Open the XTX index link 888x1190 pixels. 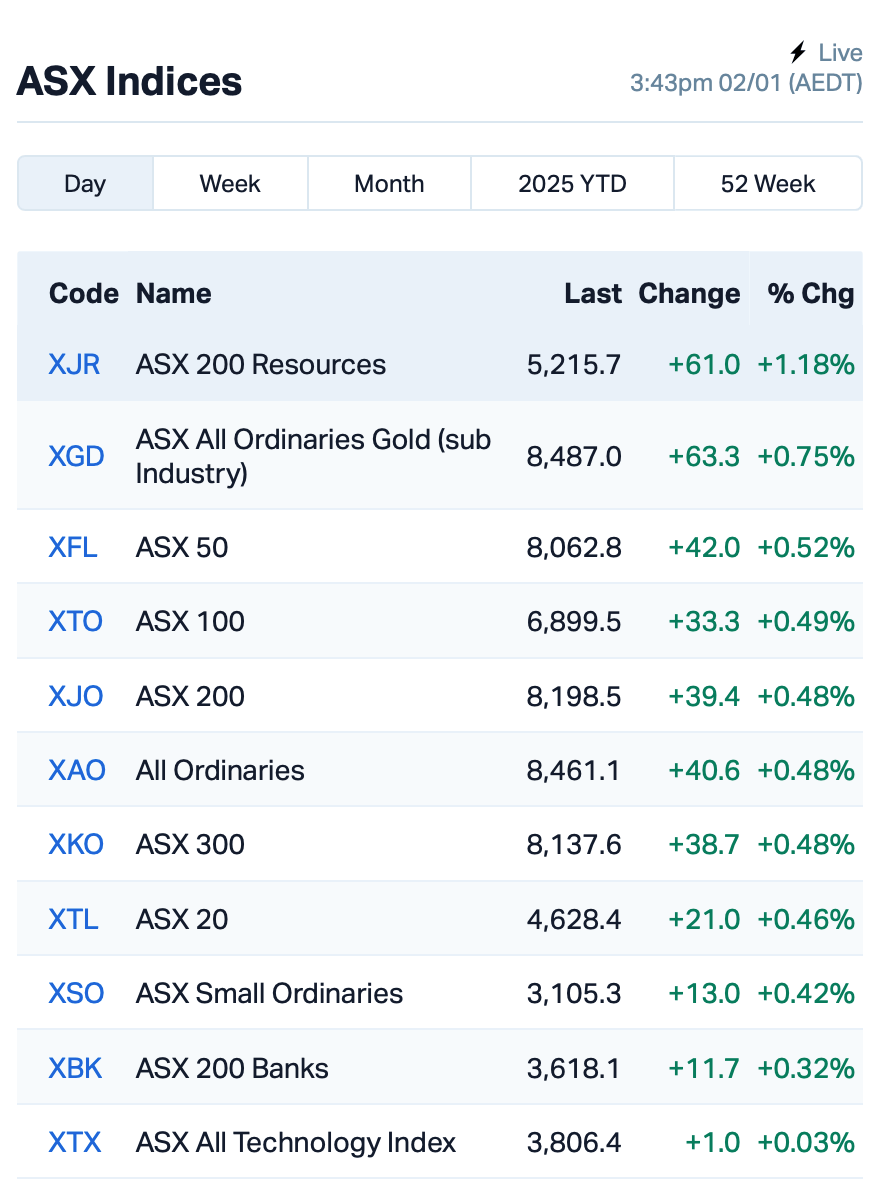coord(74,1142)
